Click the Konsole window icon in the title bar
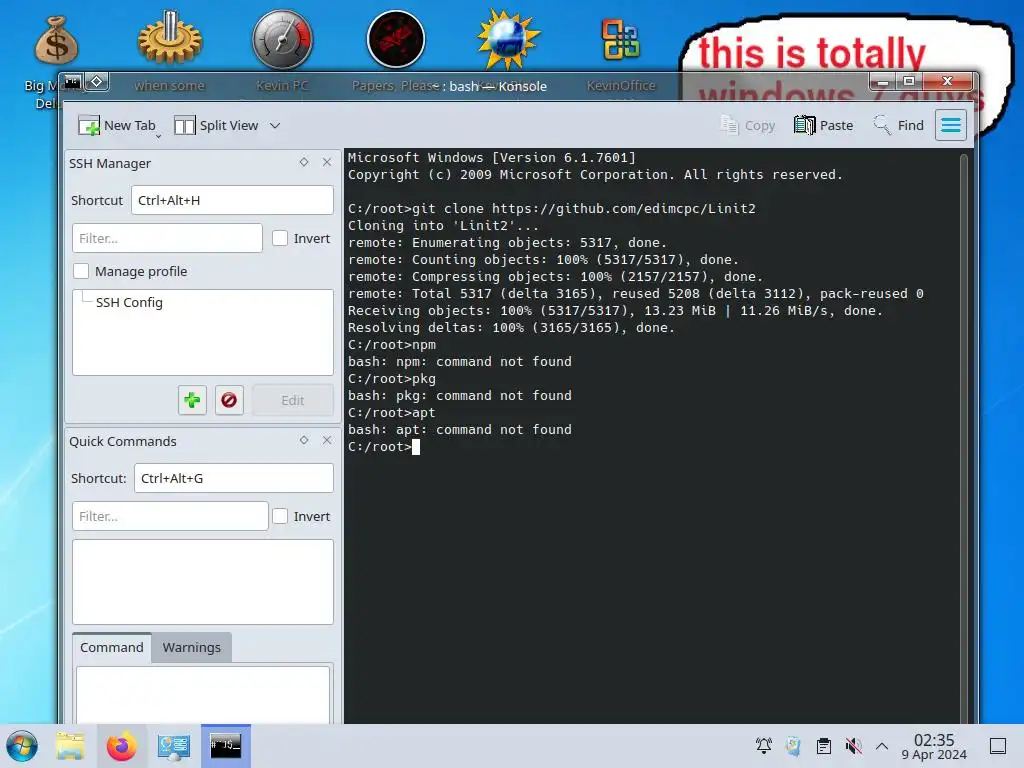 [72, 82]
